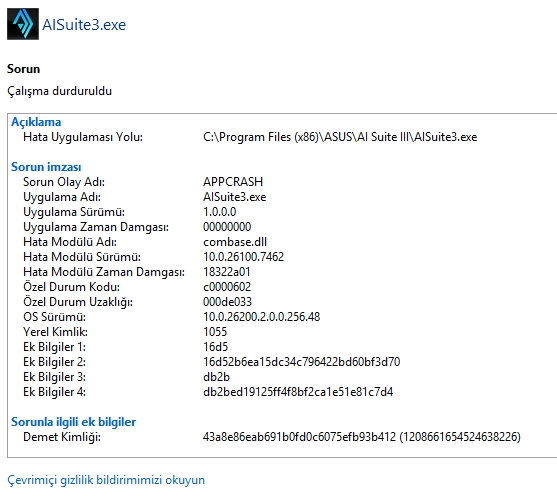Select the timestamp value 00000000
This screenshot has height=496, width=557.
click(x=227, y=227)
